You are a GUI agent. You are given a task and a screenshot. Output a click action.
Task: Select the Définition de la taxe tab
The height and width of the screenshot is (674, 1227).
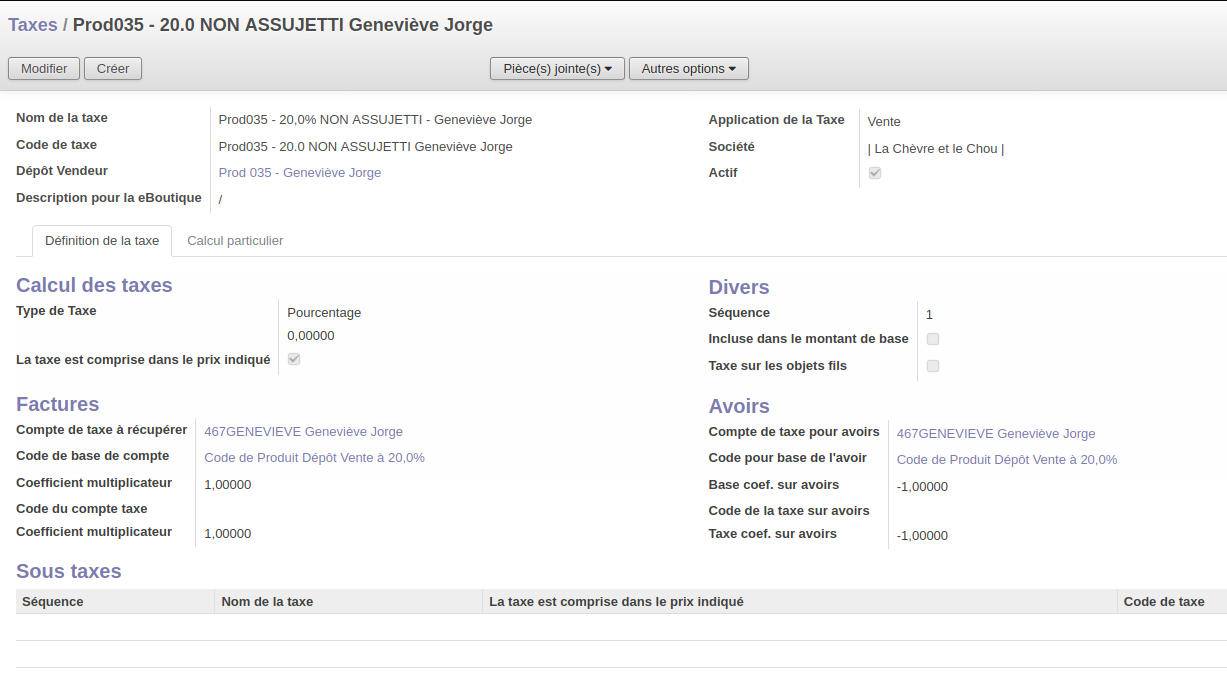click(x=102, y=241)
